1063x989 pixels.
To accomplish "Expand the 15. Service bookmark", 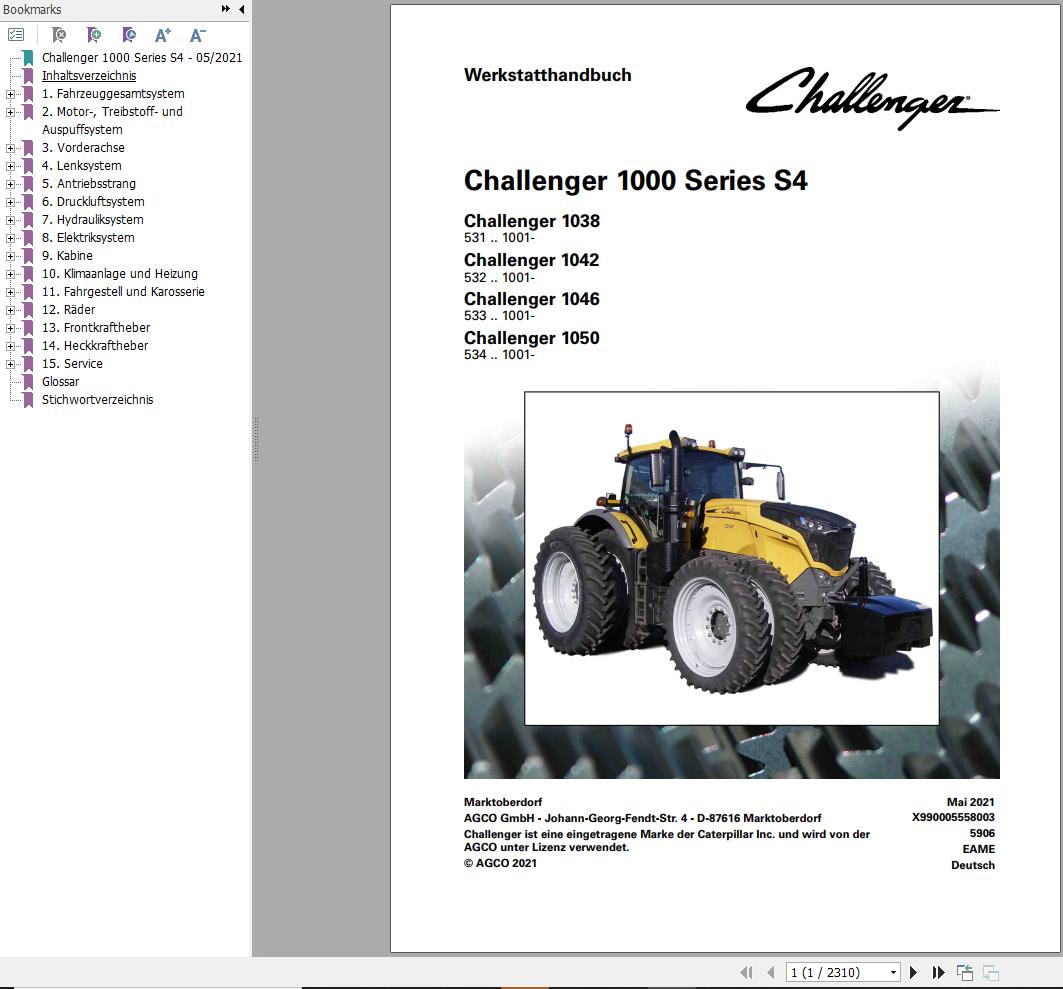I will click(x=10, y=364).
